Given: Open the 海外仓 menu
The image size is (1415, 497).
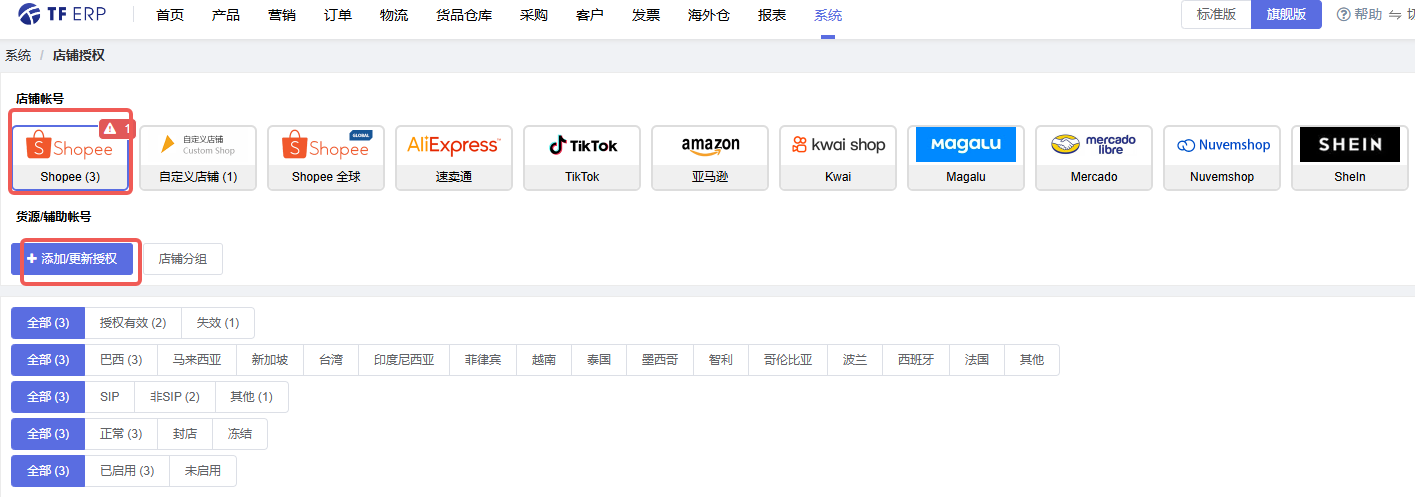Looking at the screenshot, I should click(x=709, y=15).
